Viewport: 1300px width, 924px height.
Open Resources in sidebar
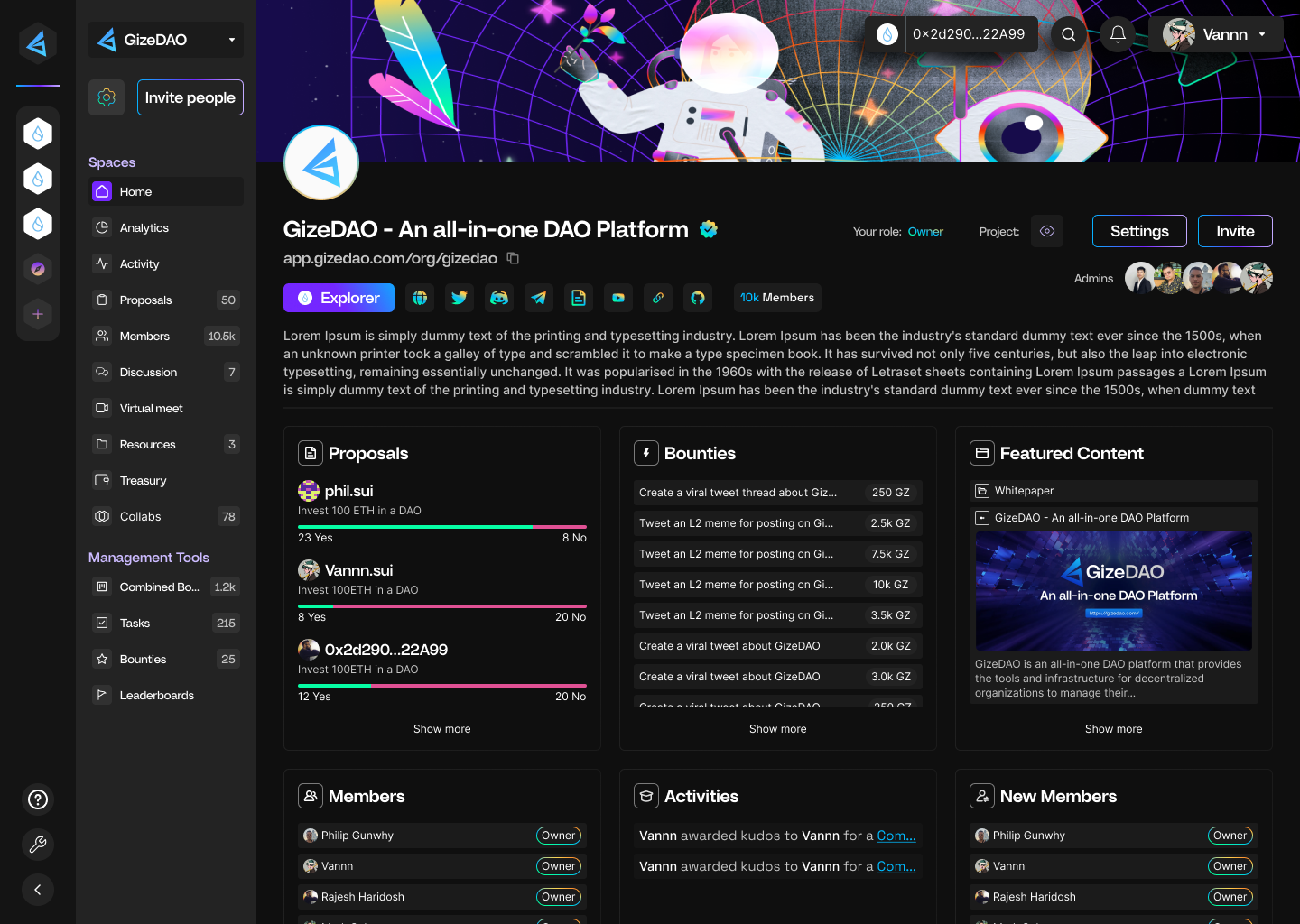166,444
